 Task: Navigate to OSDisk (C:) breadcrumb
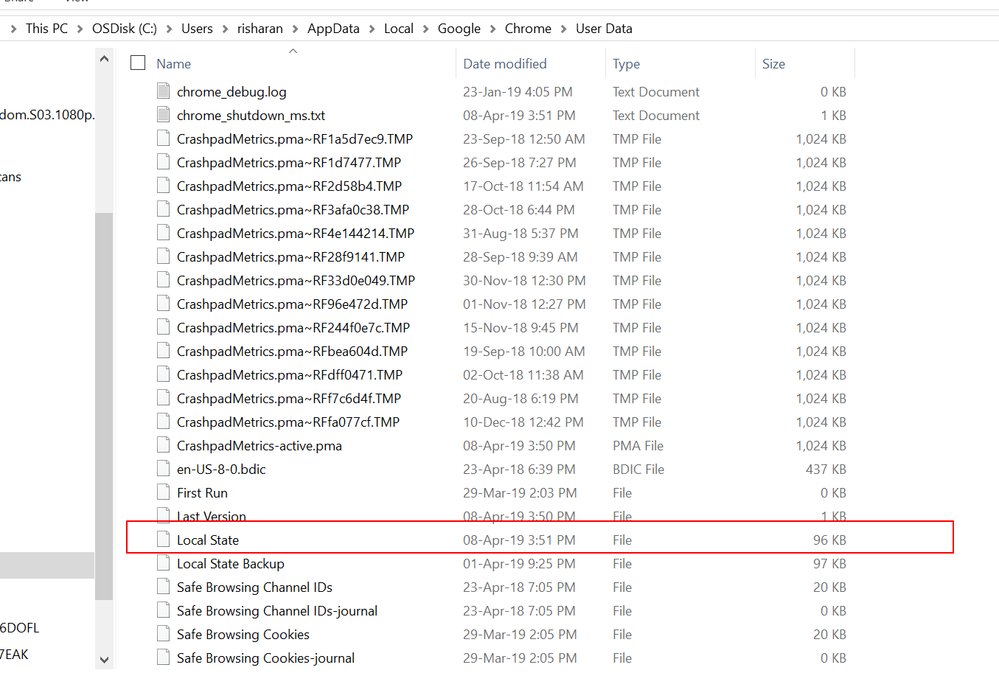[x=124, y=29]
